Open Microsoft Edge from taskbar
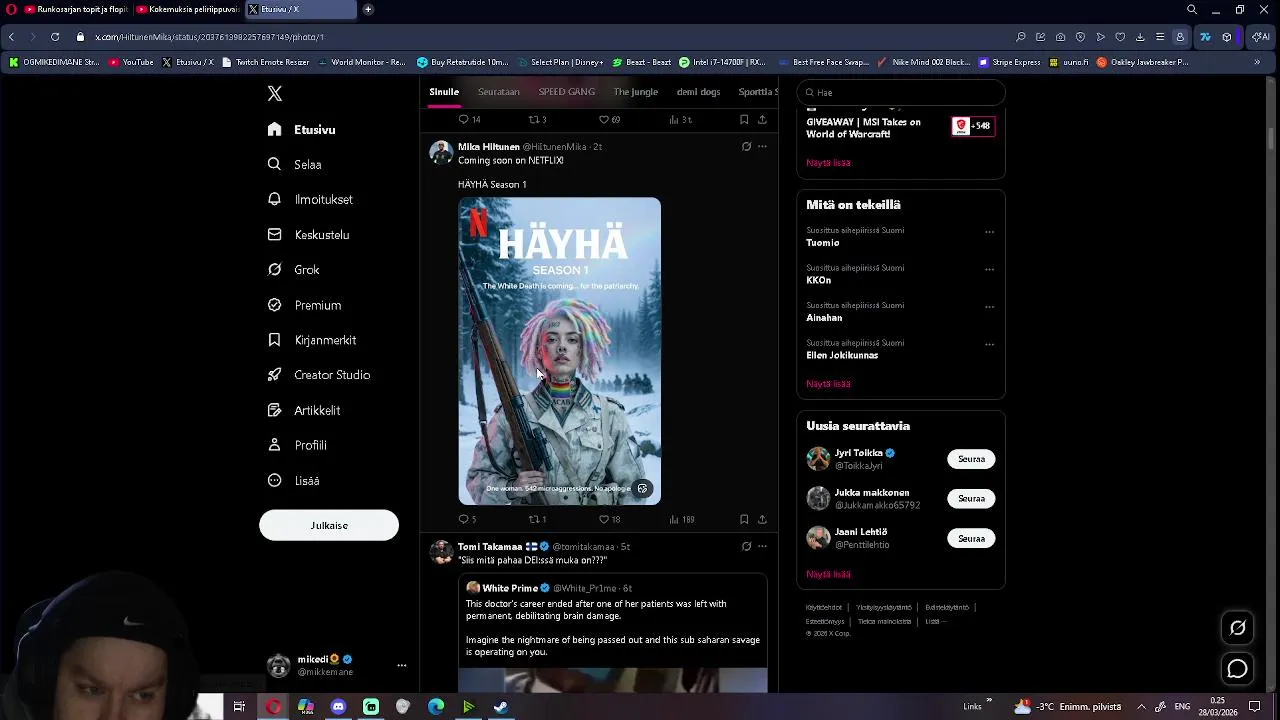Viewport: 1280px width, 720px height. tap(436, 707)
